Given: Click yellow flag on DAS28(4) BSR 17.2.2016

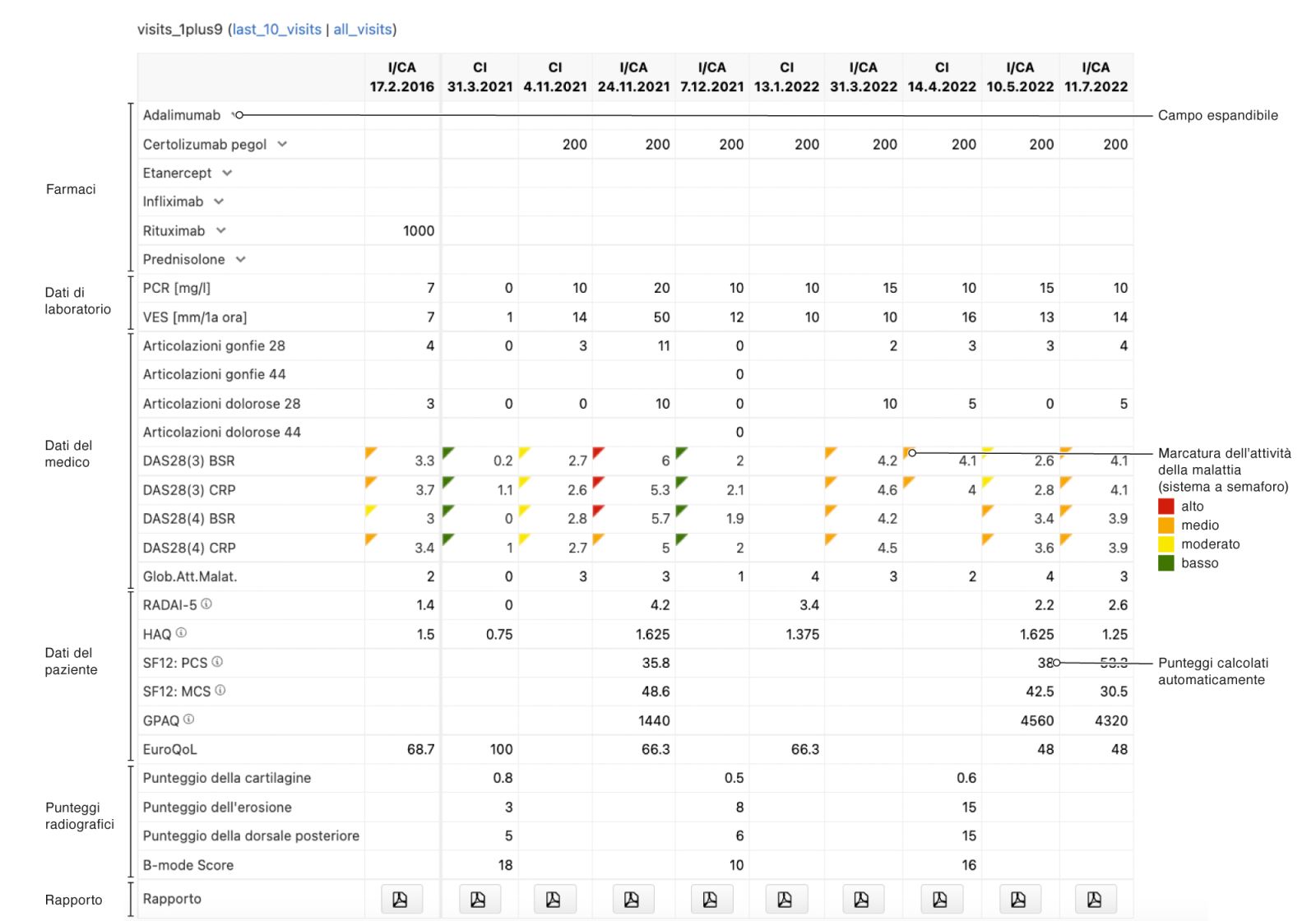Looking at the screenshot, I should pos(370,509).
